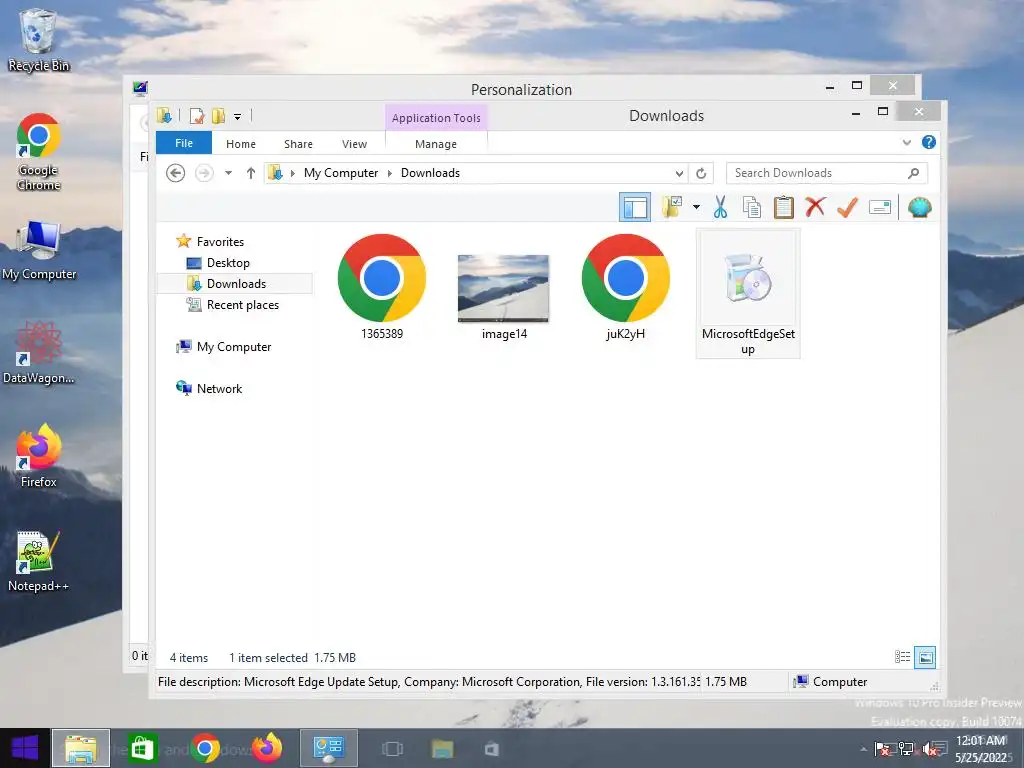Click the Search Downloads input field
This screenshot has width=1024, height=768.
[816, 173]
